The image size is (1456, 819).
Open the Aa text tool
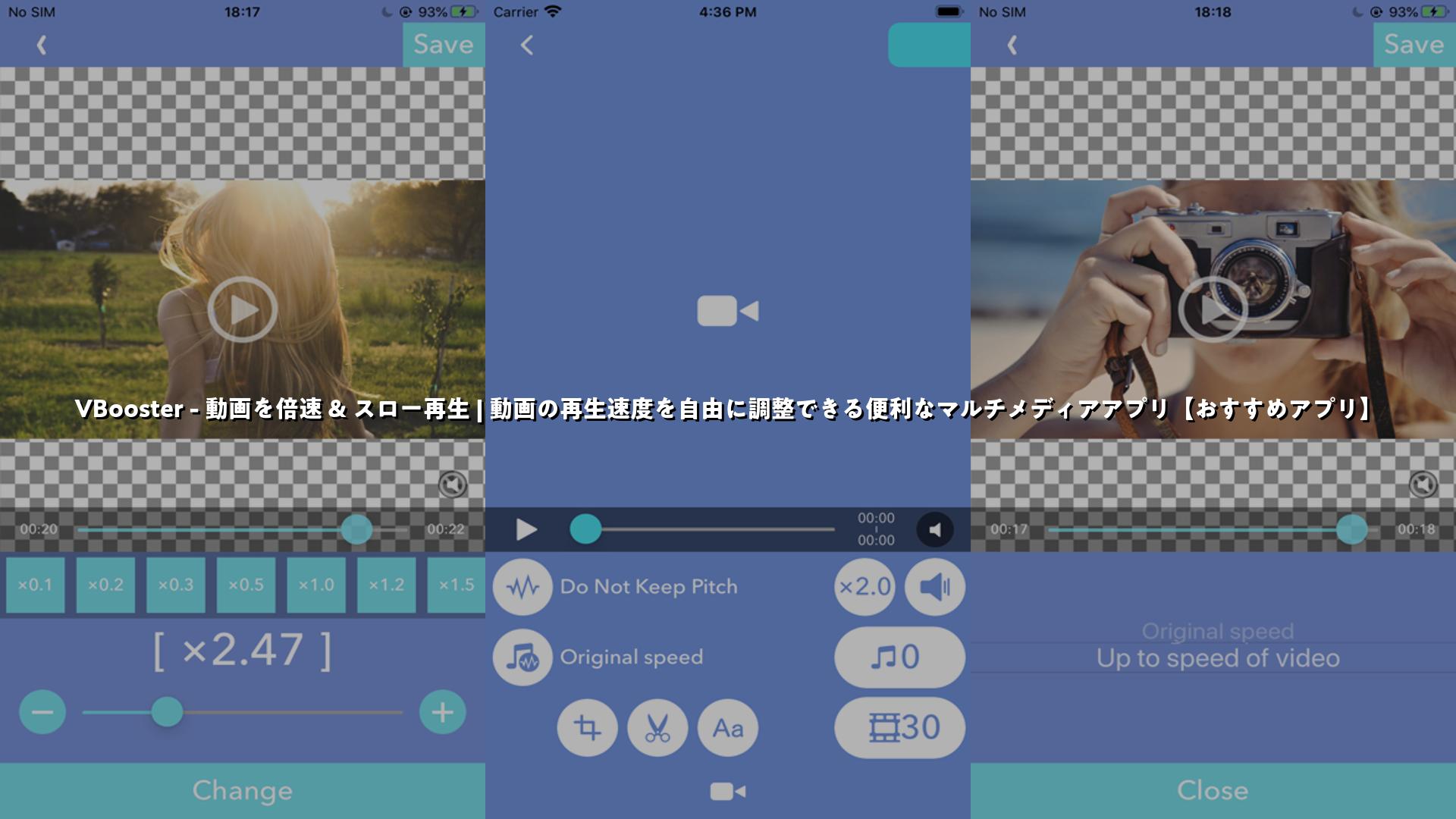click(x=728, y=728)
